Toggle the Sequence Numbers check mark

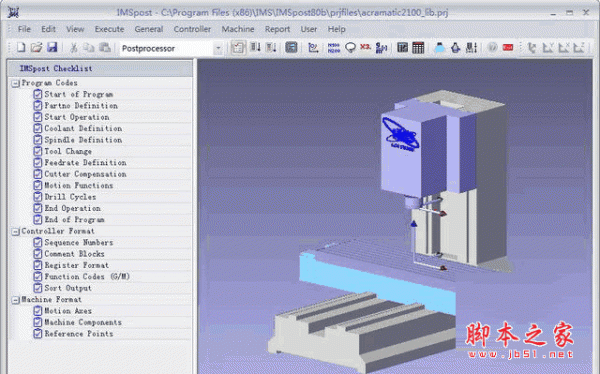coord(38,242)
